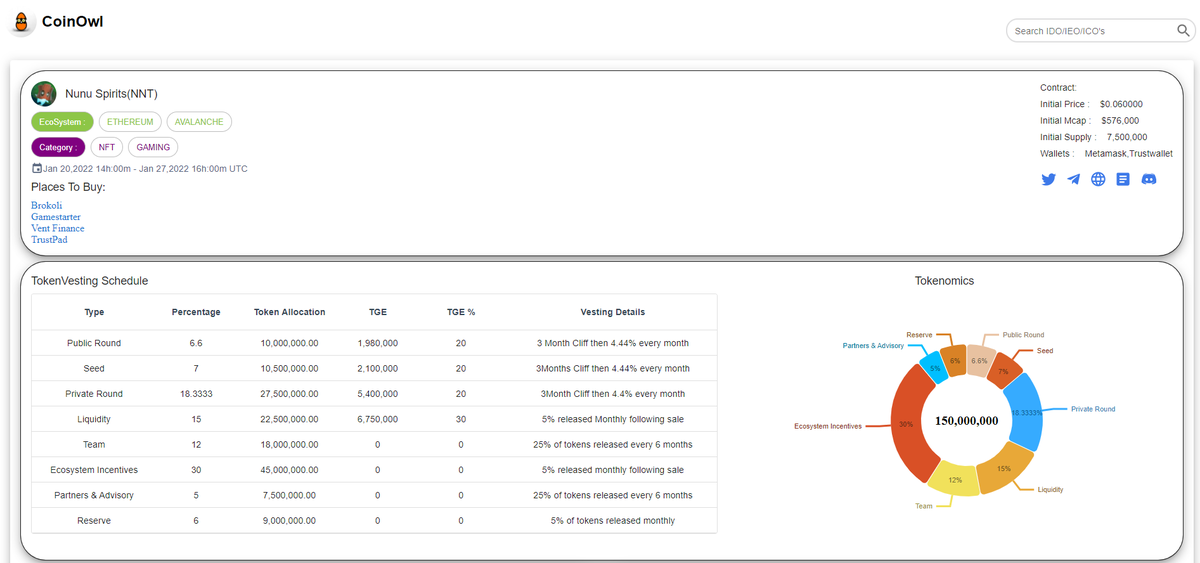This screenshot has width=1200, height=563.
Task: Click the Liquidity chart legend label
Action: pos(1051,490)
